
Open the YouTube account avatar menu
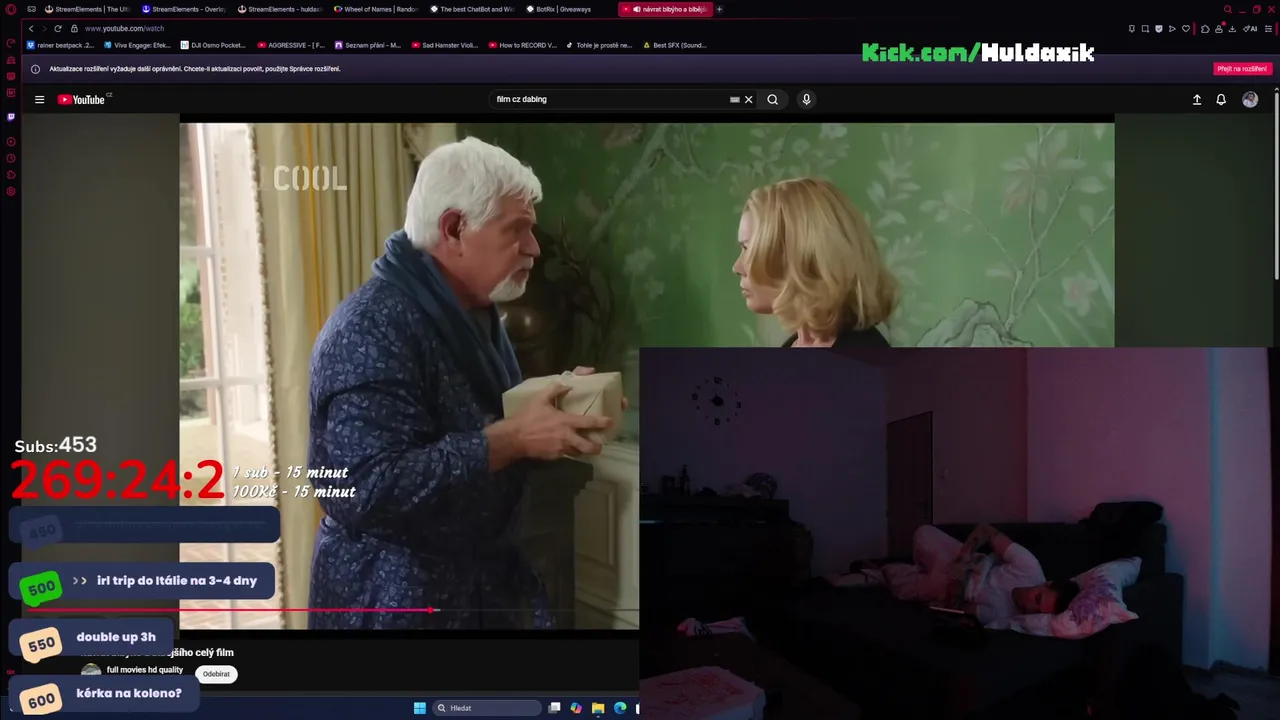click(x=1250, y=99)
